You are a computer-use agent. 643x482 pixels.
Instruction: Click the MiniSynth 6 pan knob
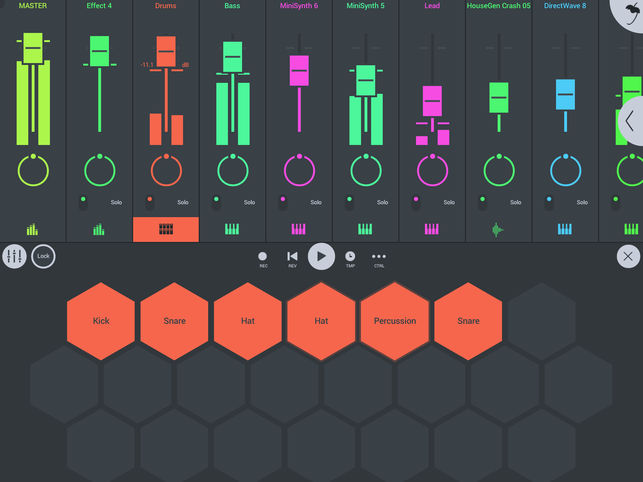(299, 170)
